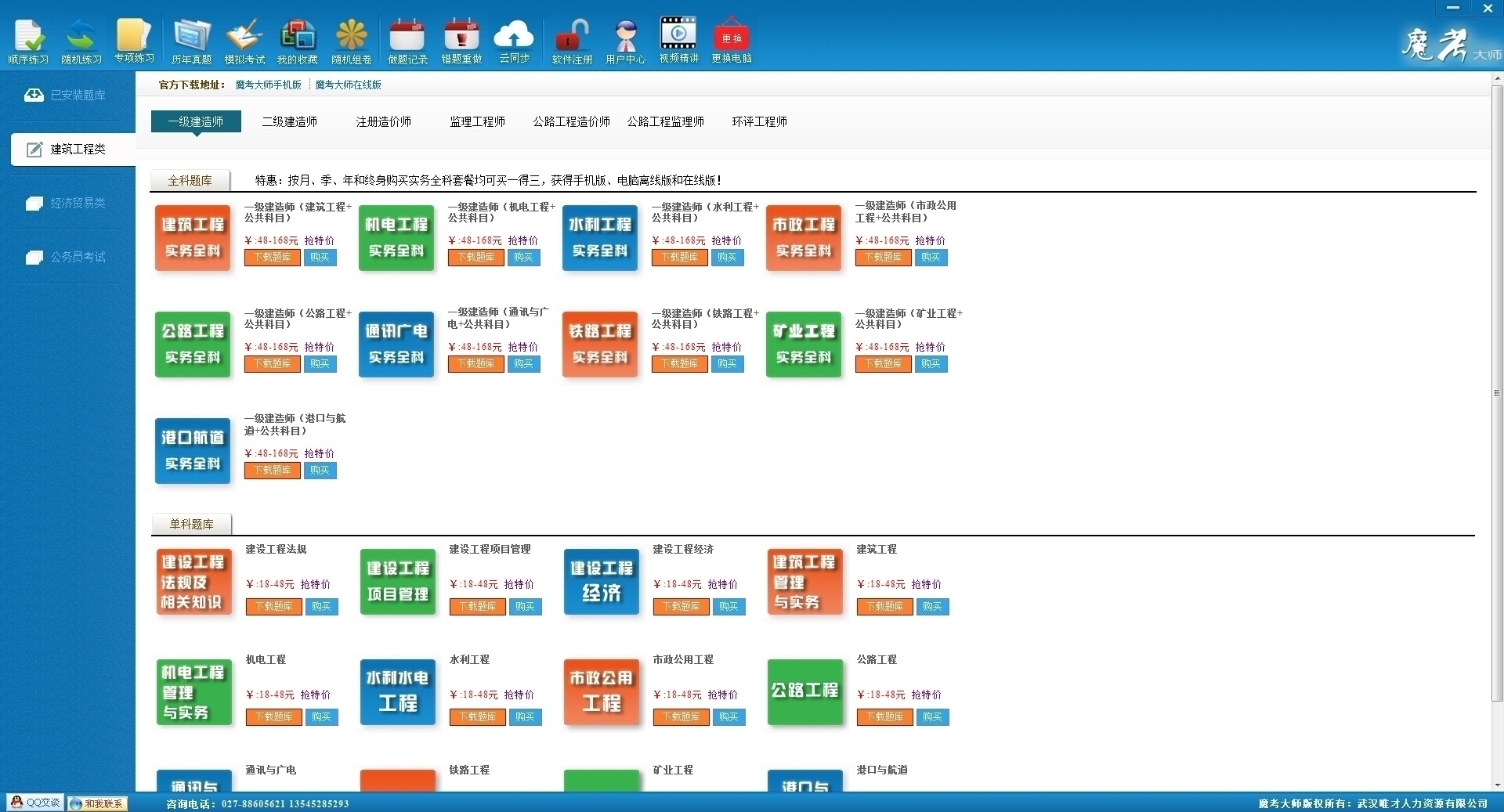Click 全科题库 section tab
The width and height of the screenshot is (1504, 812).
point(190,180)
